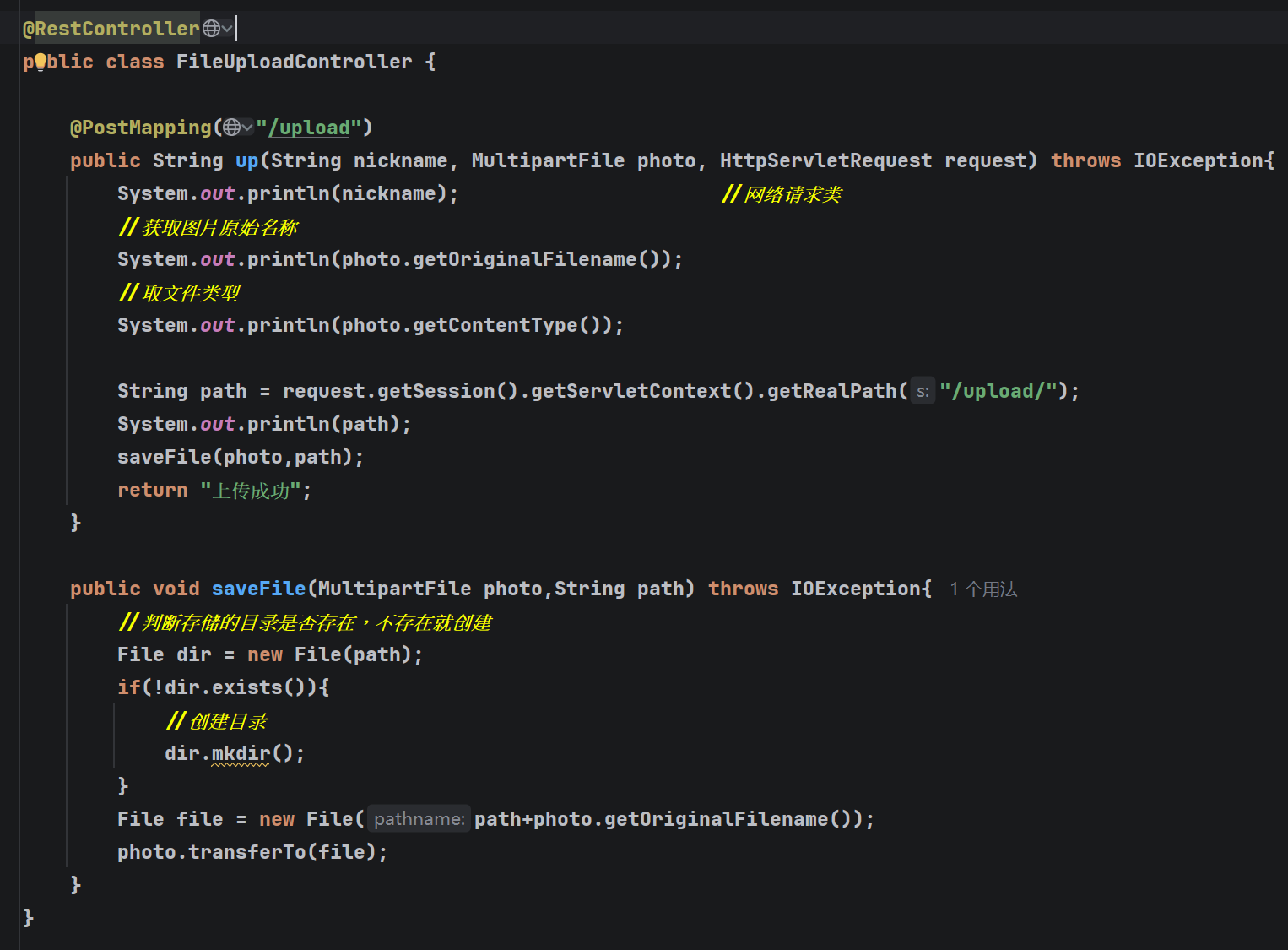Click System.out.println(path) statement
Viewport: 1288px width, 950px height.
pos(264,424)
